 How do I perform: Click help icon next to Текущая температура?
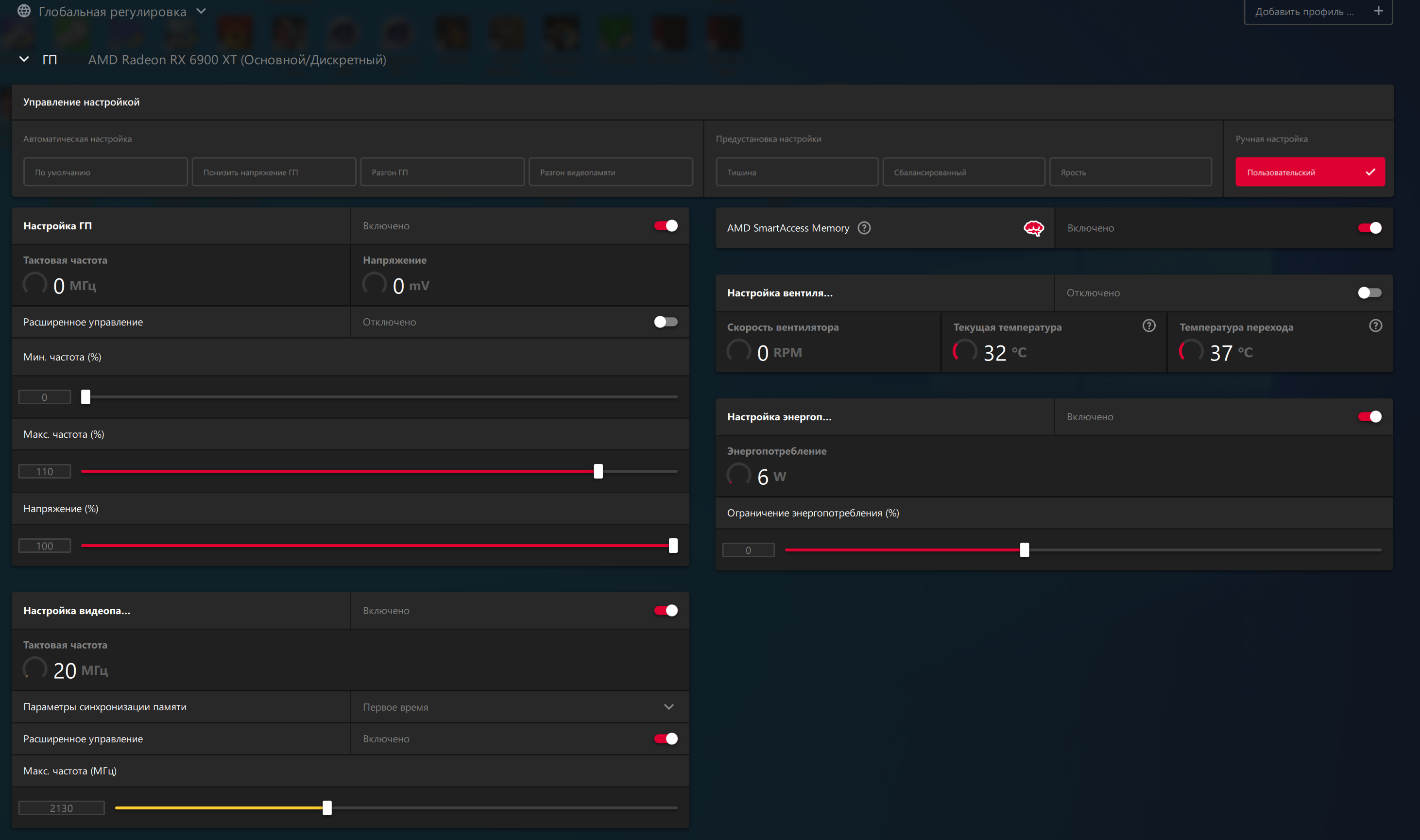click(x=1148, y=326)
